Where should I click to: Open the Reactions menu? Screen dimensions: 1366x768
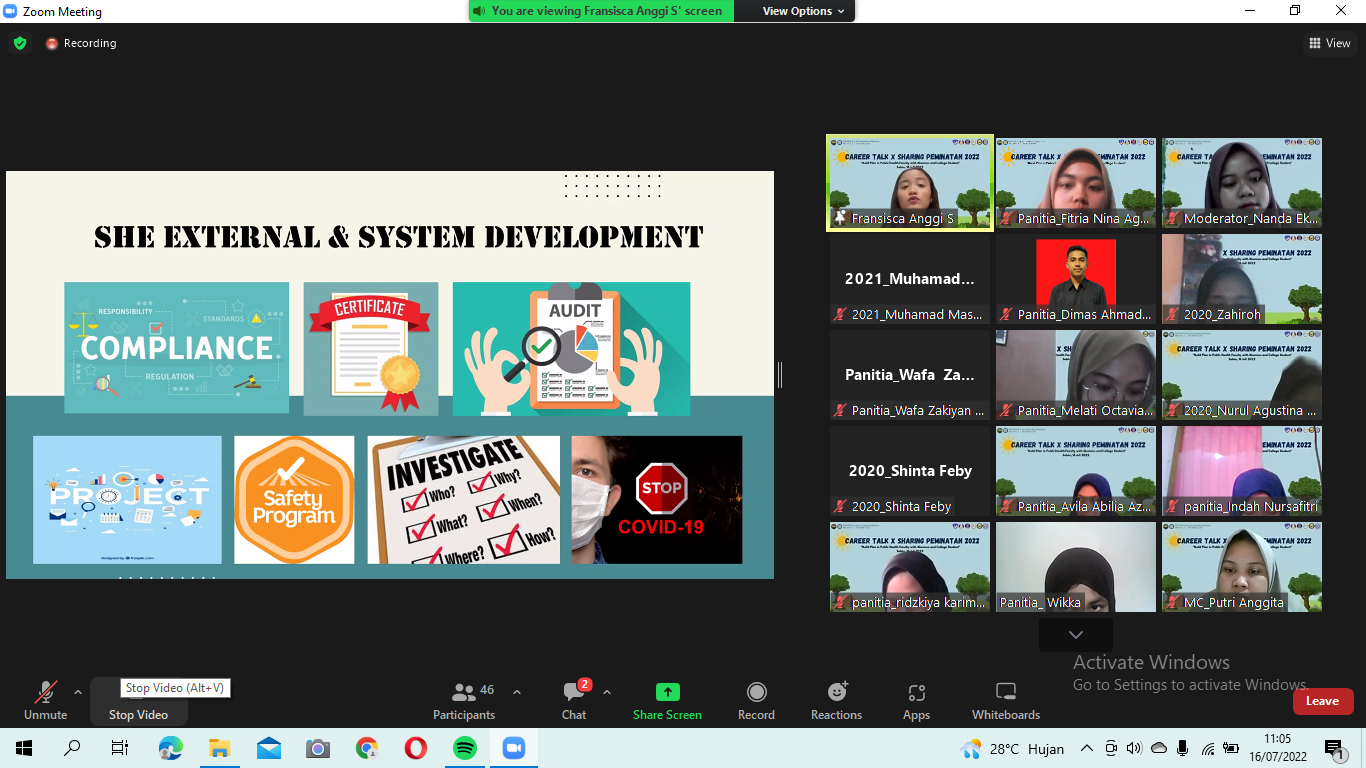[x=836, y=700]
